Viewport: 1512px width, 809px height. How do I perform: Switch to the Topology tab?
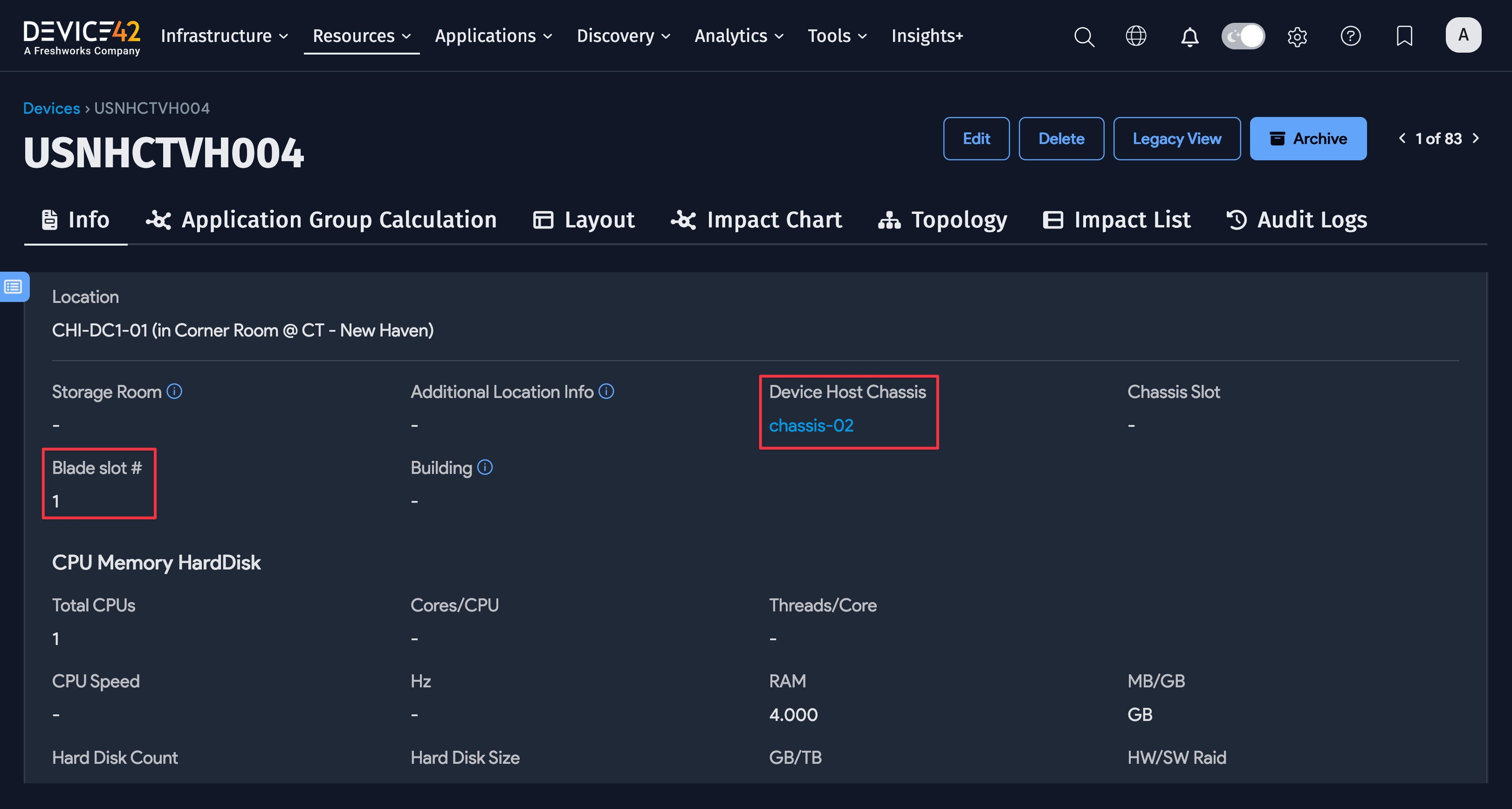click(x=942, y=220)
